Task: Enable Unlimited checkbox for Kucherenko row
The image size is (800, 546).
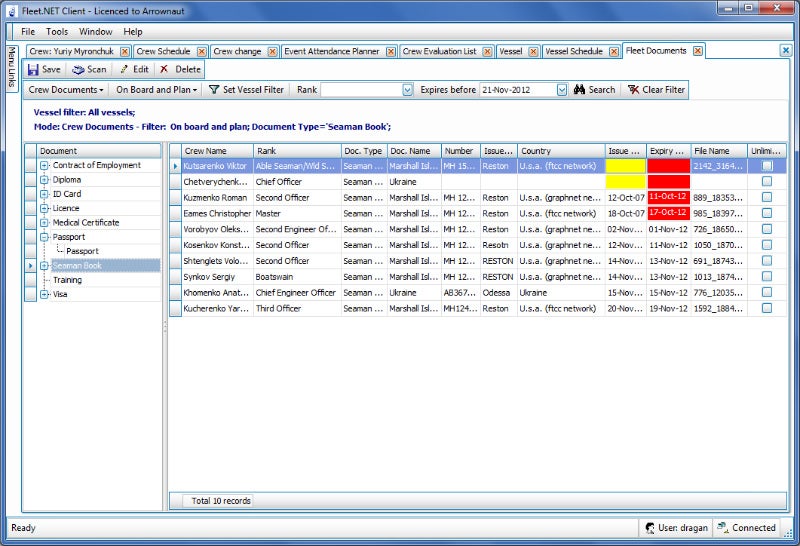Action: coord(767,309)
